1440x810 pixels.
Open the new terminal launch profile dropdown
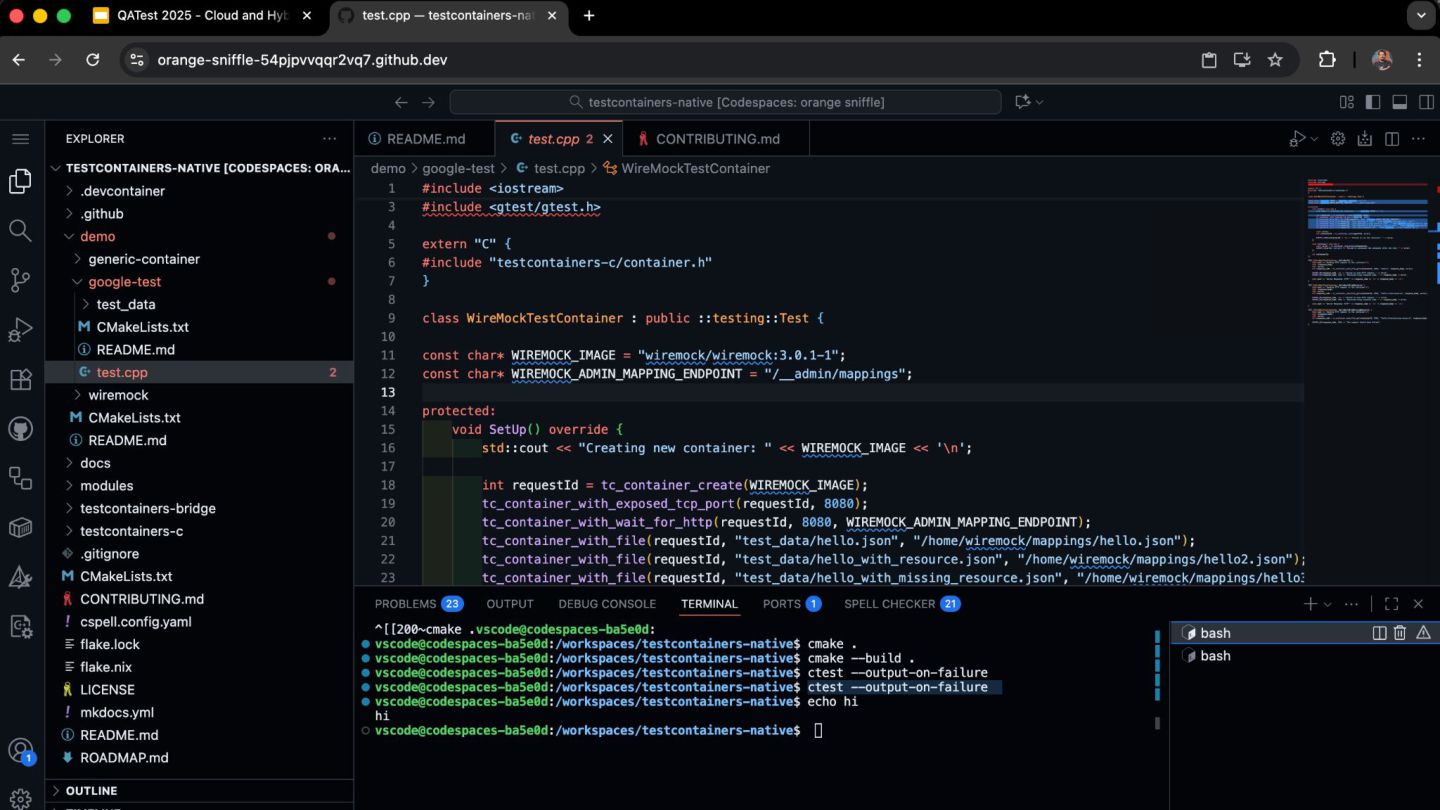coord(1328,604)
